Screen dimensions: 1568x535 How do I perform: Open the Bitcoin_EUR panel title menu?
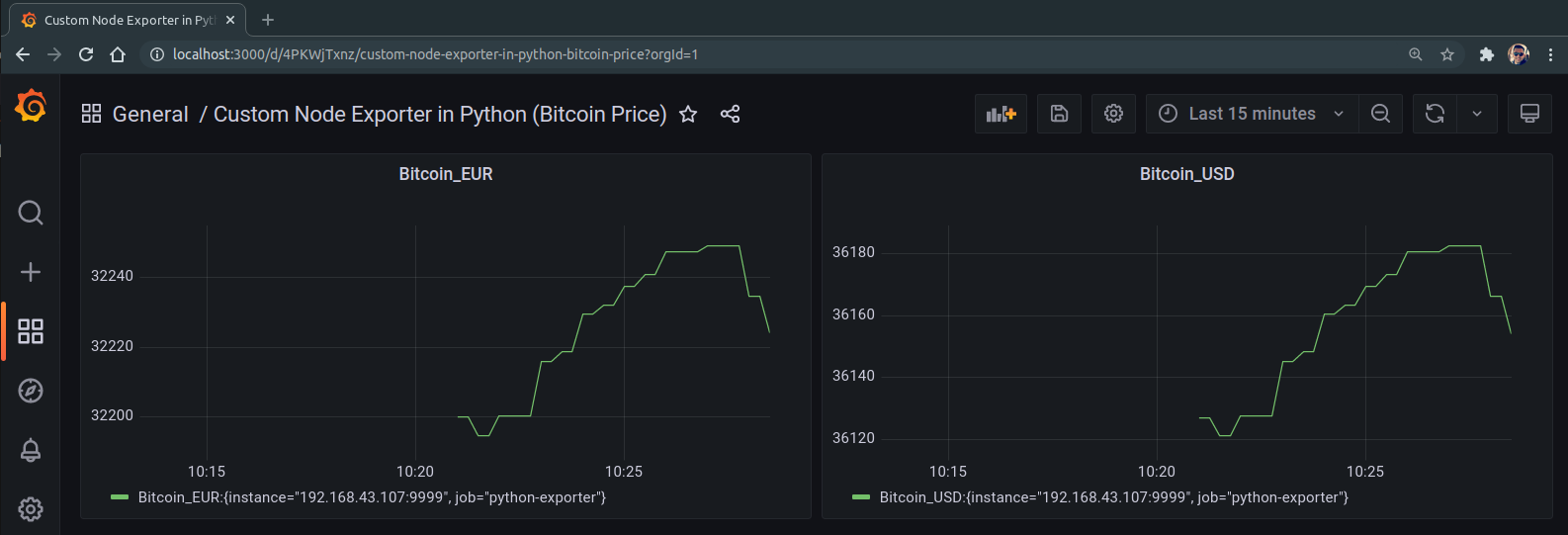(x=446, y=174)
